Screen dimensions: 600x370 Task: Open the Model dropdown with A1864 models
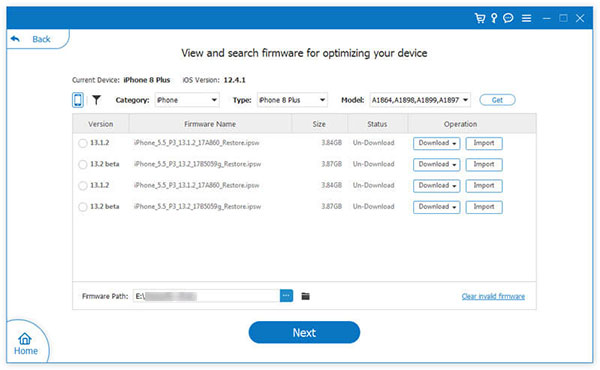point(420,100)
